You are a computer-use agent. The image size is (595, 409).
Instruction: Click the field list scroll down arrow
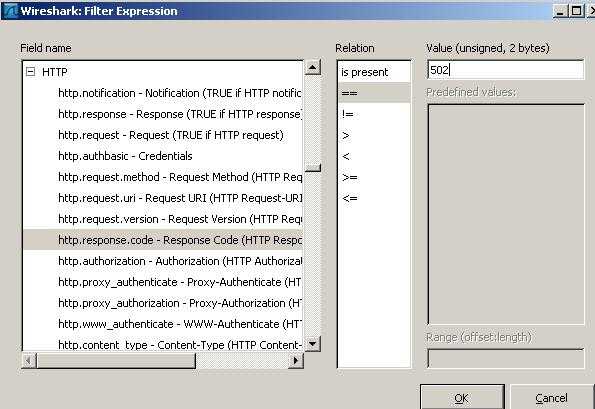pyautogui.click(x=313, y=344)
